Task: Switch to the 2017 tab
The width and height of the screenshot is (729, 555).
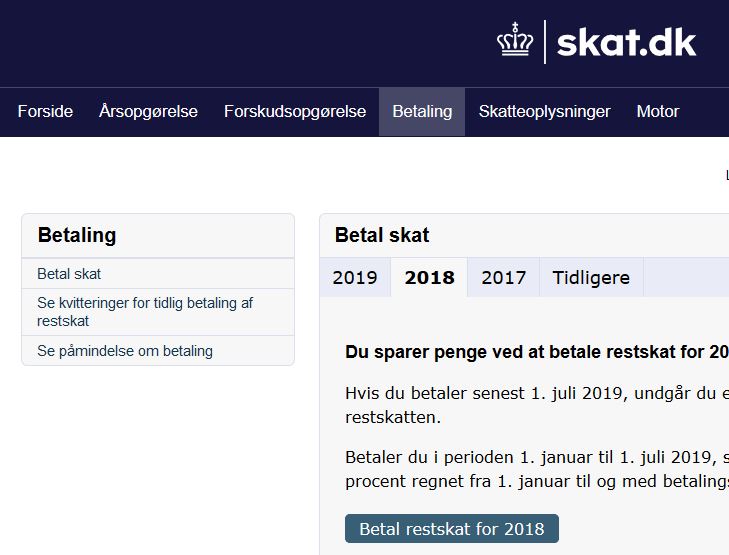Action: click(x=504, y=278)
